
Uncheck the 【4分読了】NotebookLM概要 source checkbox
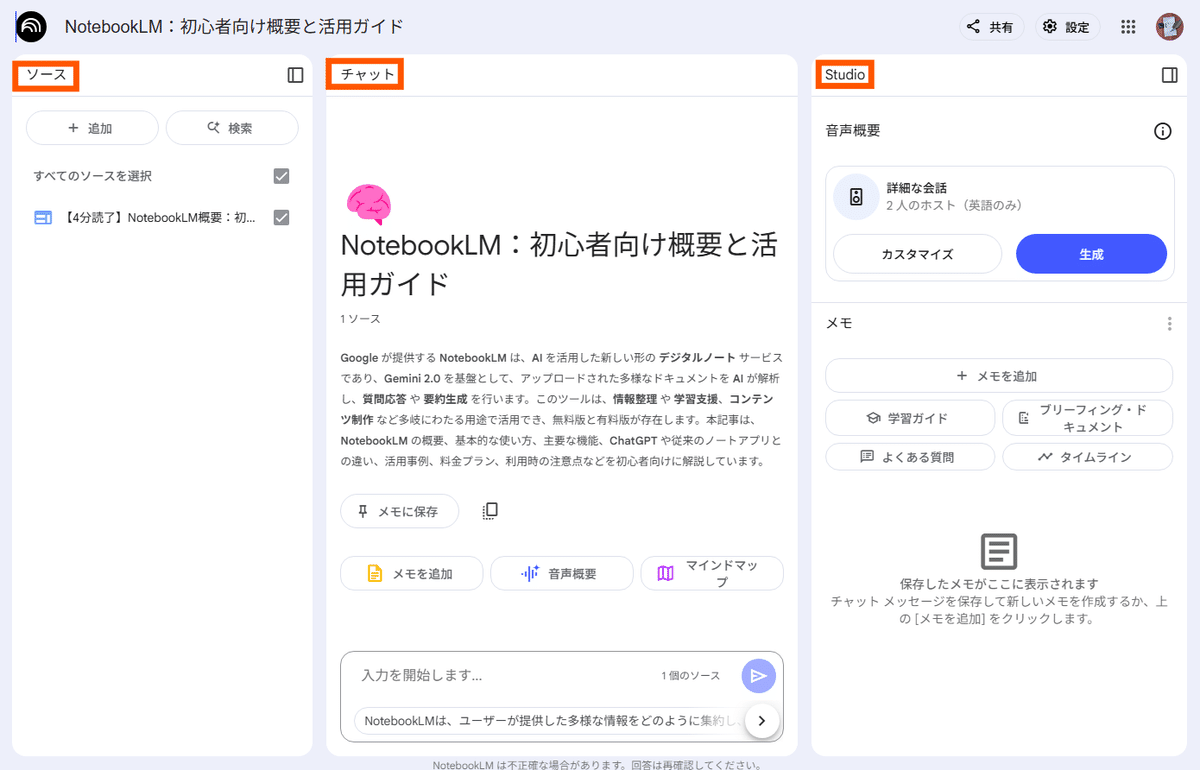(281, 217)
